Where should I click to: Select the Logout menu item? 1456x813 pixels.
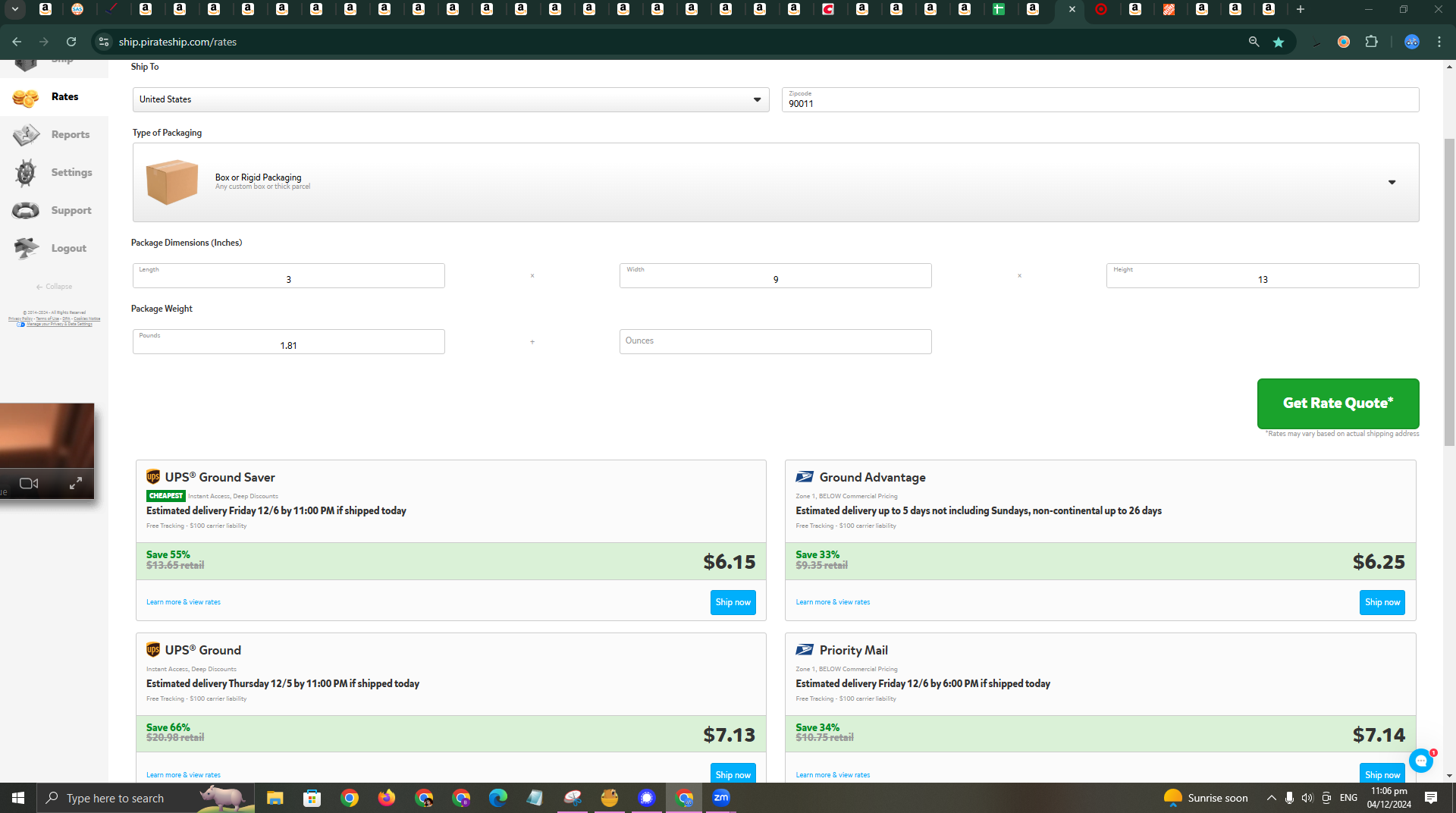(x=69, y=249)
